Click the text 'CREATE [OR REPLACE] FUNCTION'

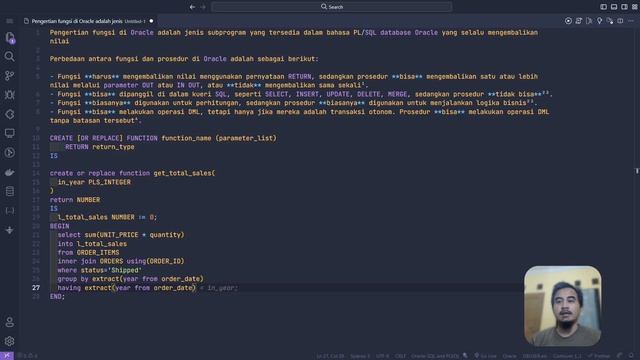coord(104,138)
